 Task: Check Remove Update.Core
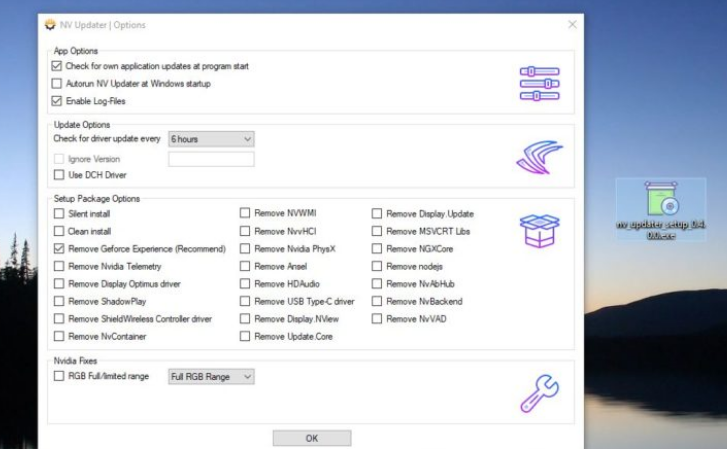245,336
